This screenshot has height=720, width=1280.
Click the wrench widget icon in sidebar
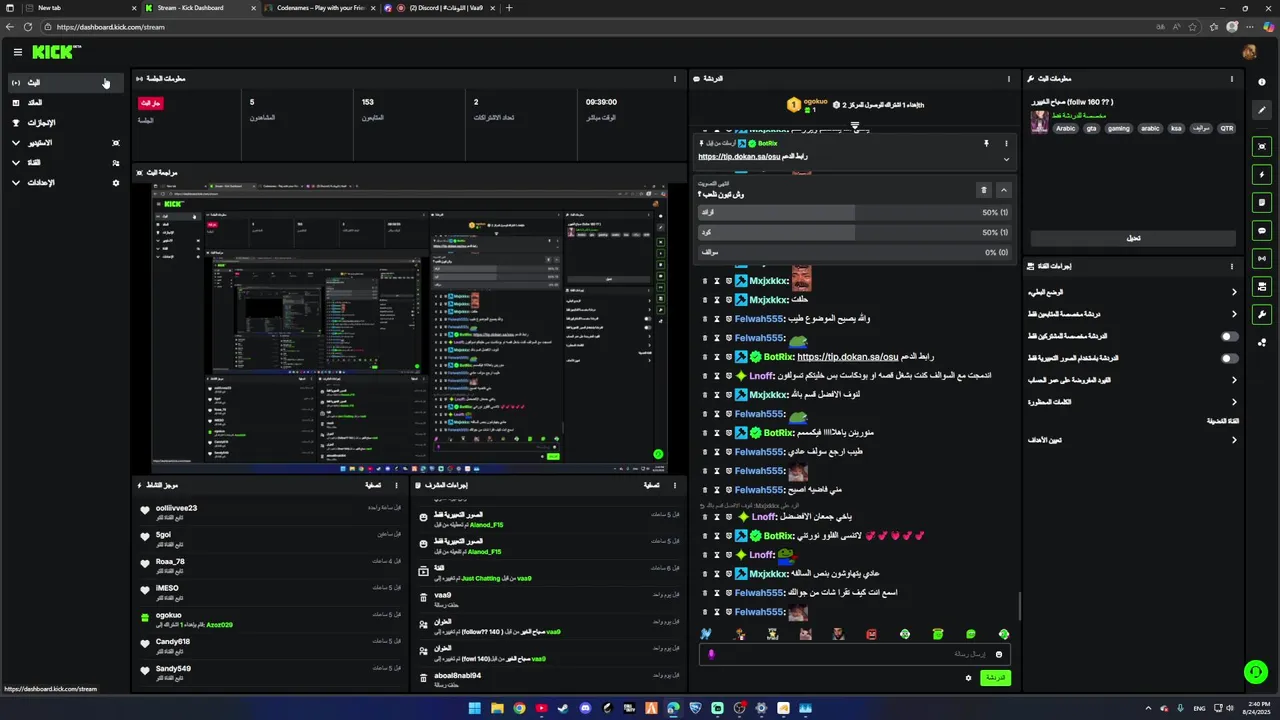(x=1262, y=314)
